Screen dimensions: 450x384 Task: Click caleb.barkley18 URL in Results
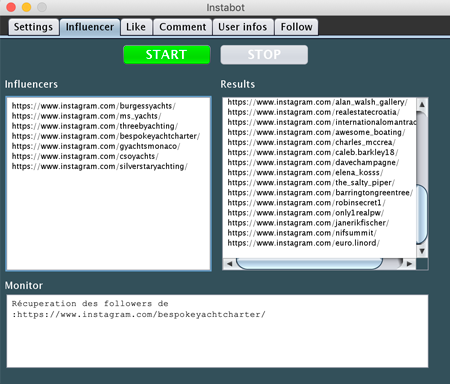pos(313,152)
